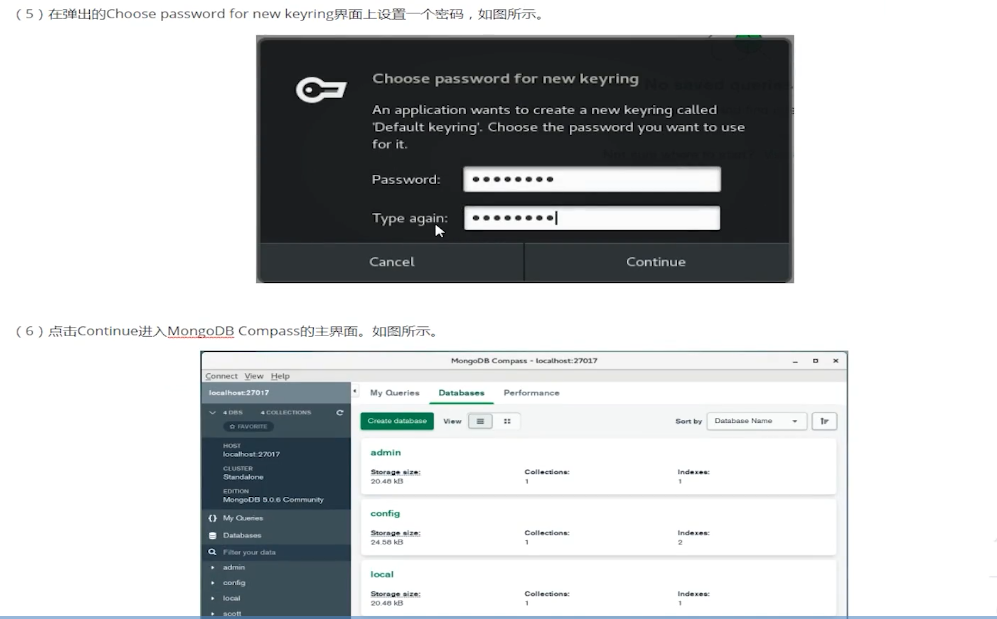
Task: Expand the admin database in sidebar tree
Action: point(213,568)
